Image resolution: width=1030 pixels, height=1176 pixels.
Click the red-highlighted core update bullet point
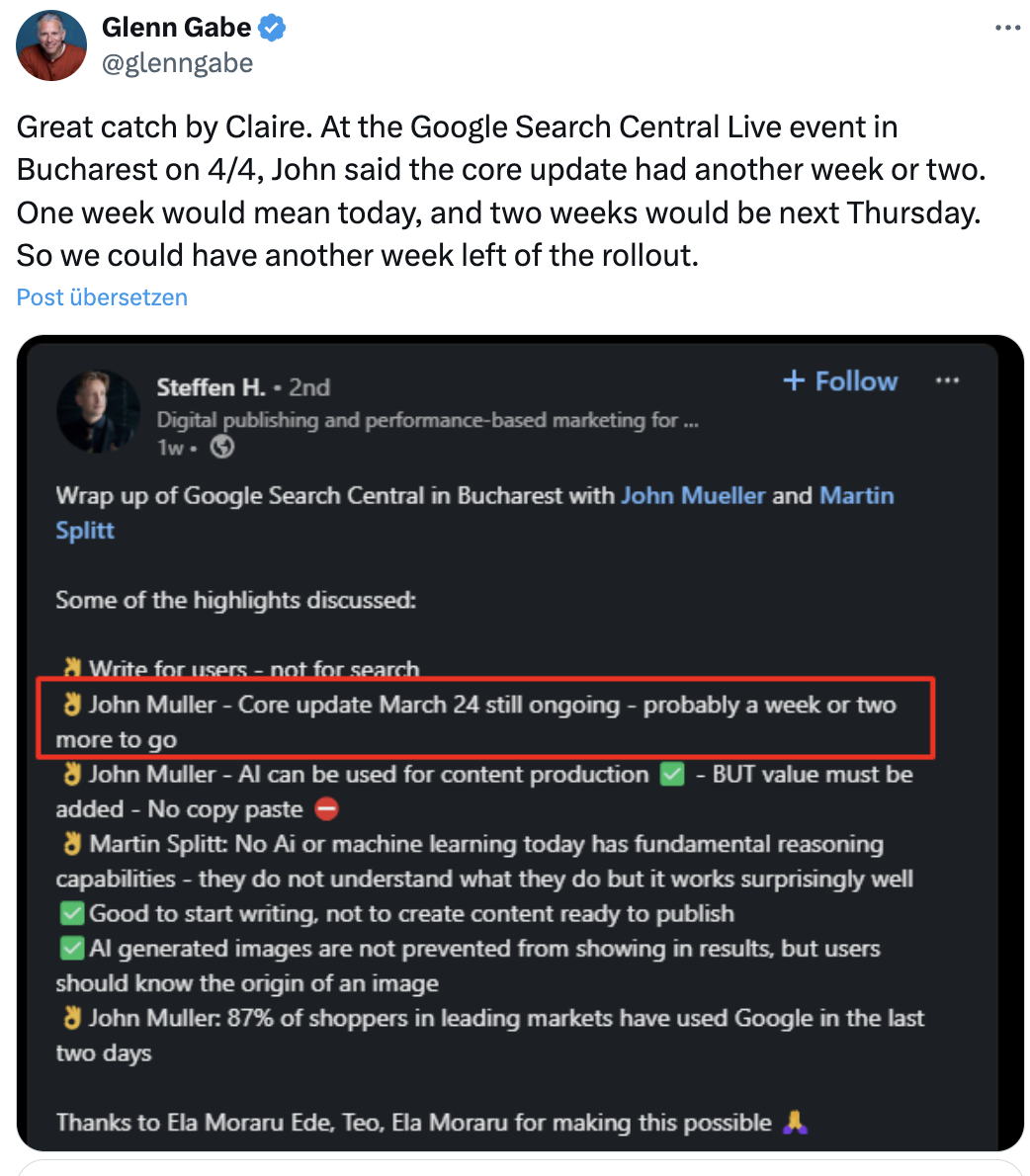pyautogui.click(x=486, y=719)
